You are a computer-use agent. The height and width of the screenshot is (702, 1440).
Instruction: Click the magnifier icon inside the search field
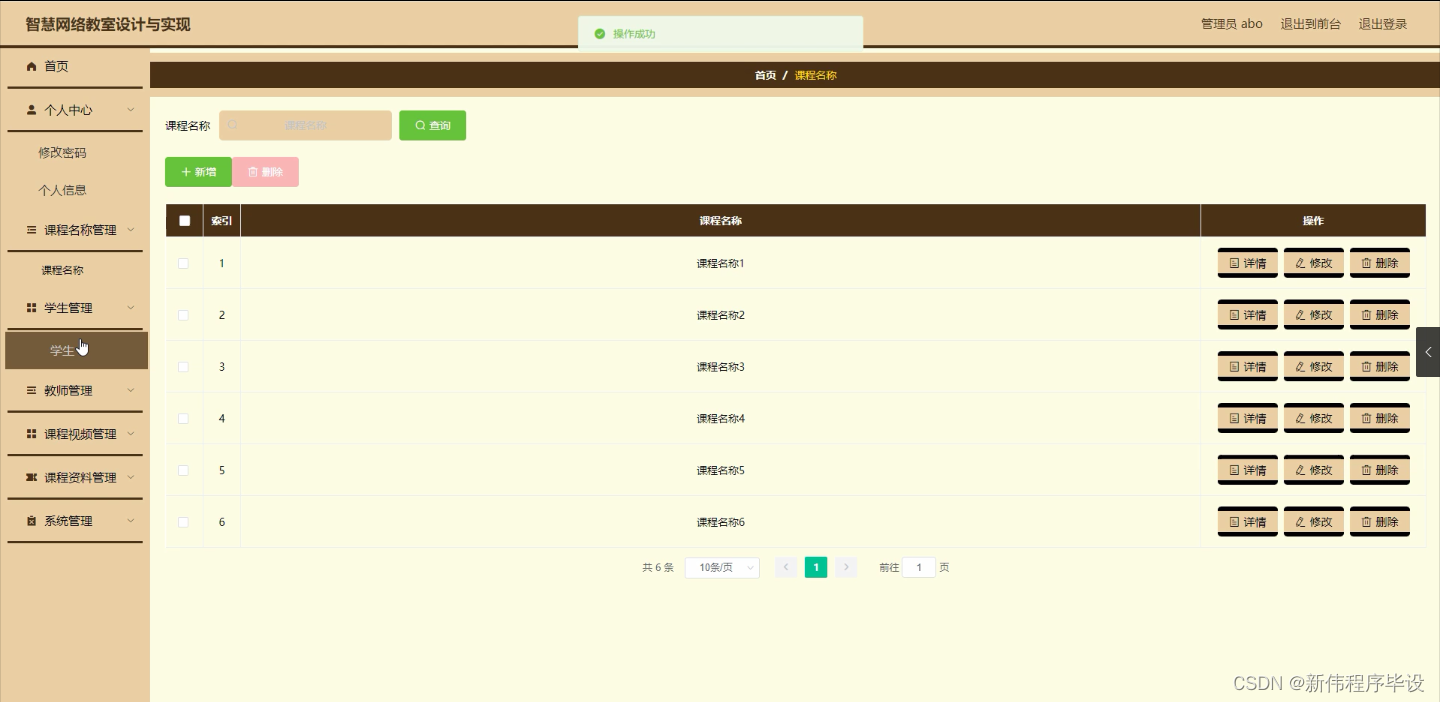coord(232,125)
